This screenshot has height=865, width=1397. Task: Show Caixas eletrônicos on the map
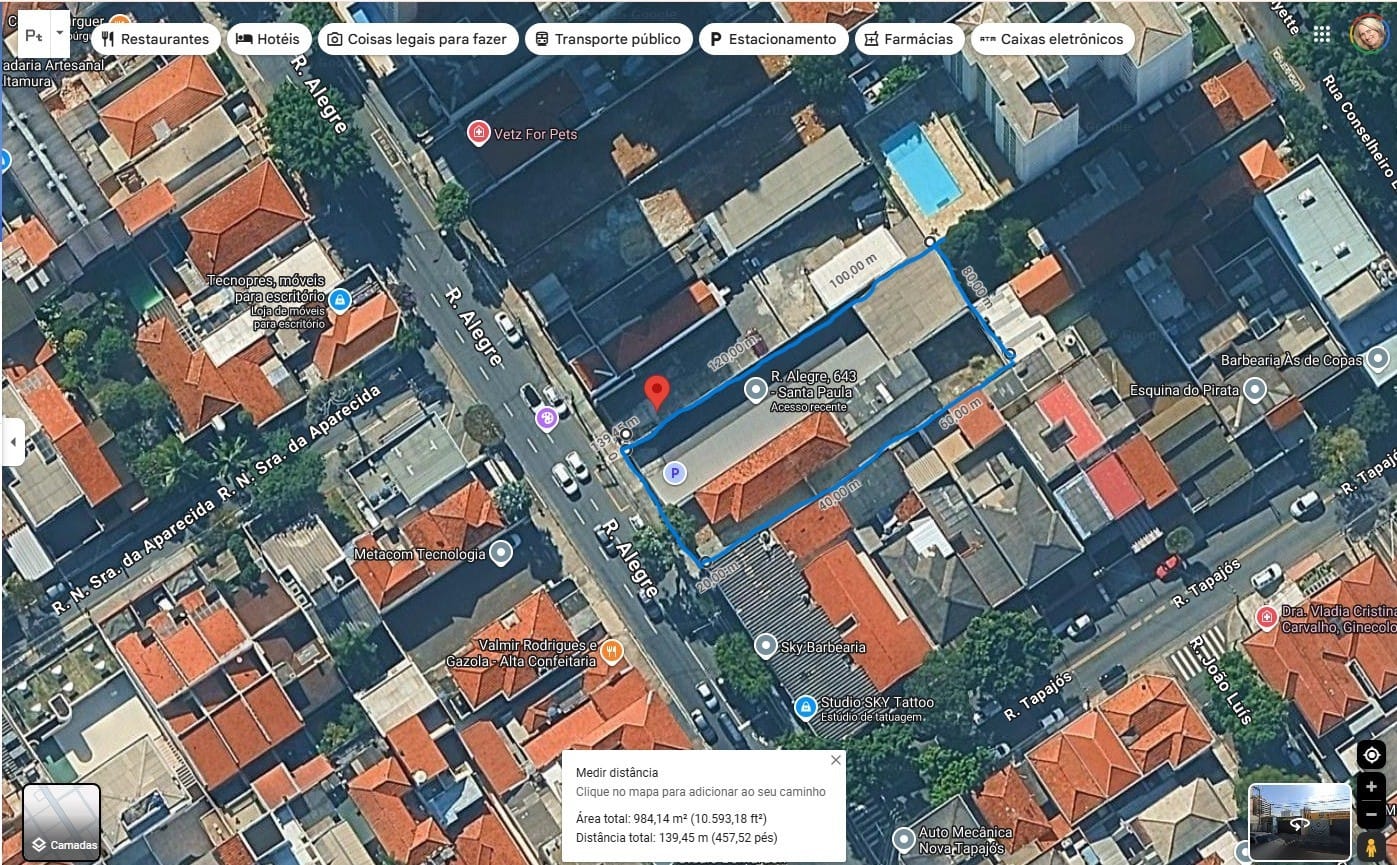pos(1052,39)
